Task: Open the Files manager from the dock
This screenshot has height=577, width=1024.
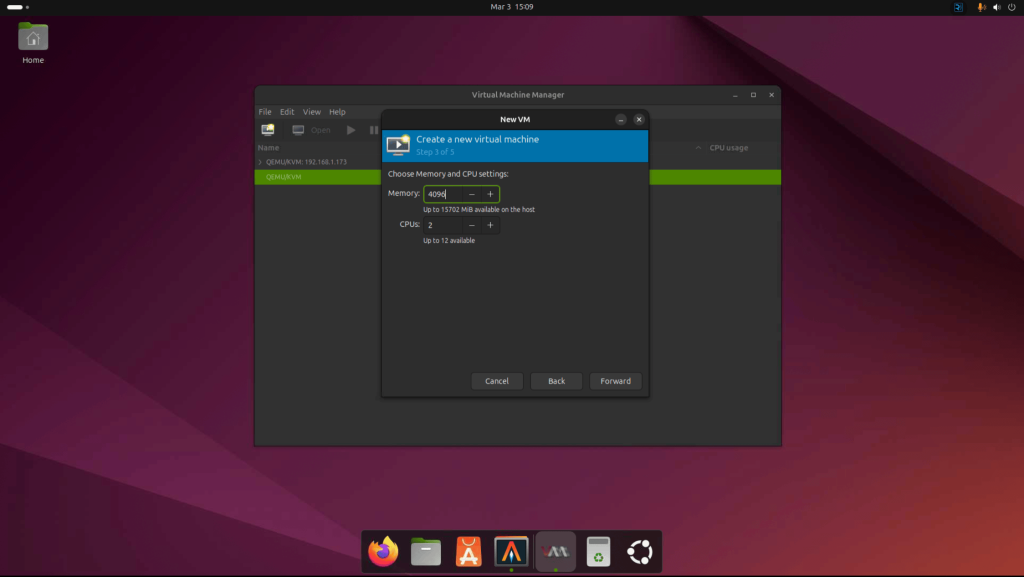Action: (x=425, y=551)
